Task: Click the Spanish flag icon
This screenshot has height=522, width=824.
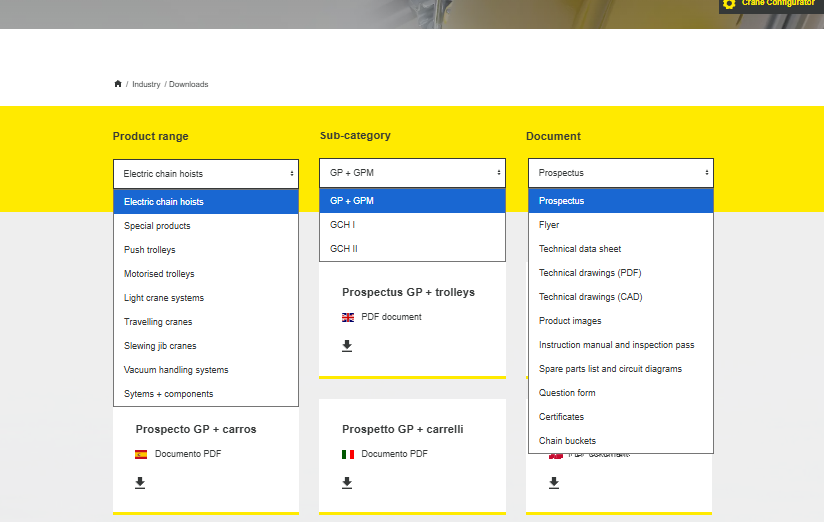Action: point(141,454)
